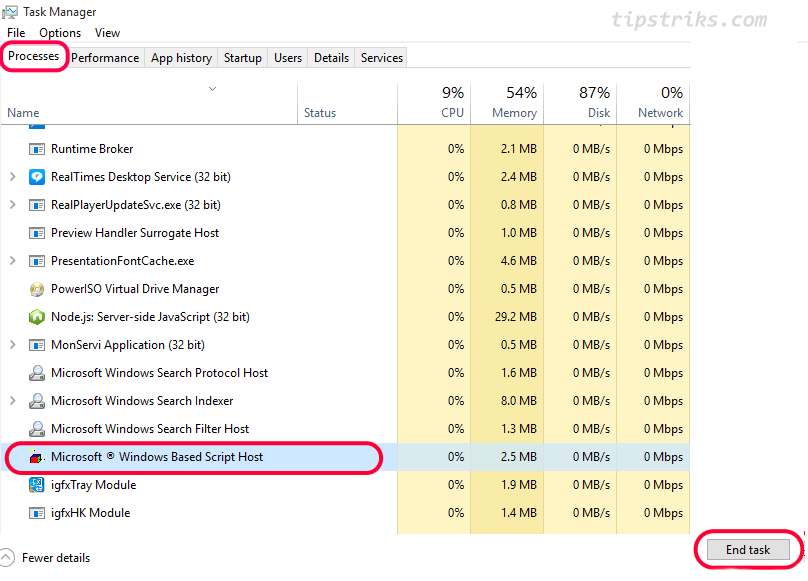Screen dimensions: 808x581
Task: Click the 1.9 MB memory value
Action: click(518, 485)
